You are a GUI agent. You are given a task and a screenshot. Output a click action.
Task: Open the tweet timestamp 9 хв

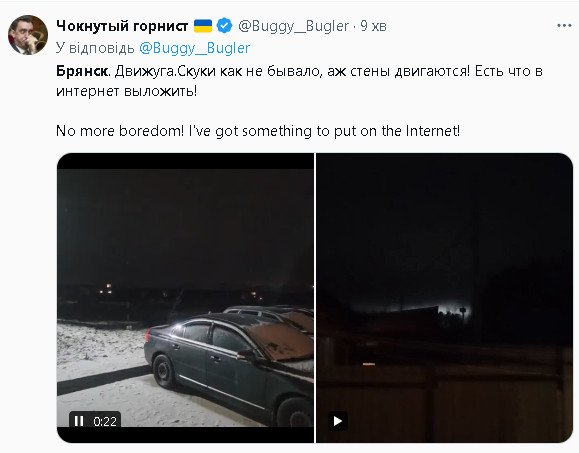click(373, 26)
